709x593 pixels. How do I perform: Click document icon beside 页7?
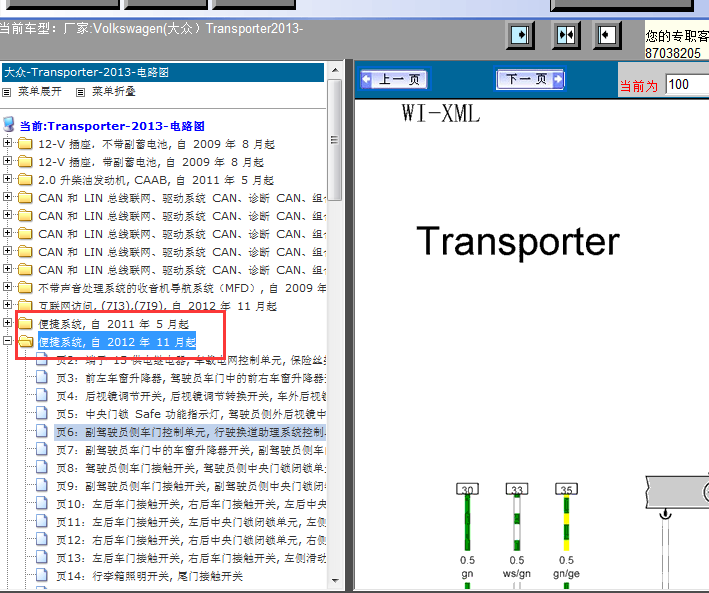click(42, 449)
